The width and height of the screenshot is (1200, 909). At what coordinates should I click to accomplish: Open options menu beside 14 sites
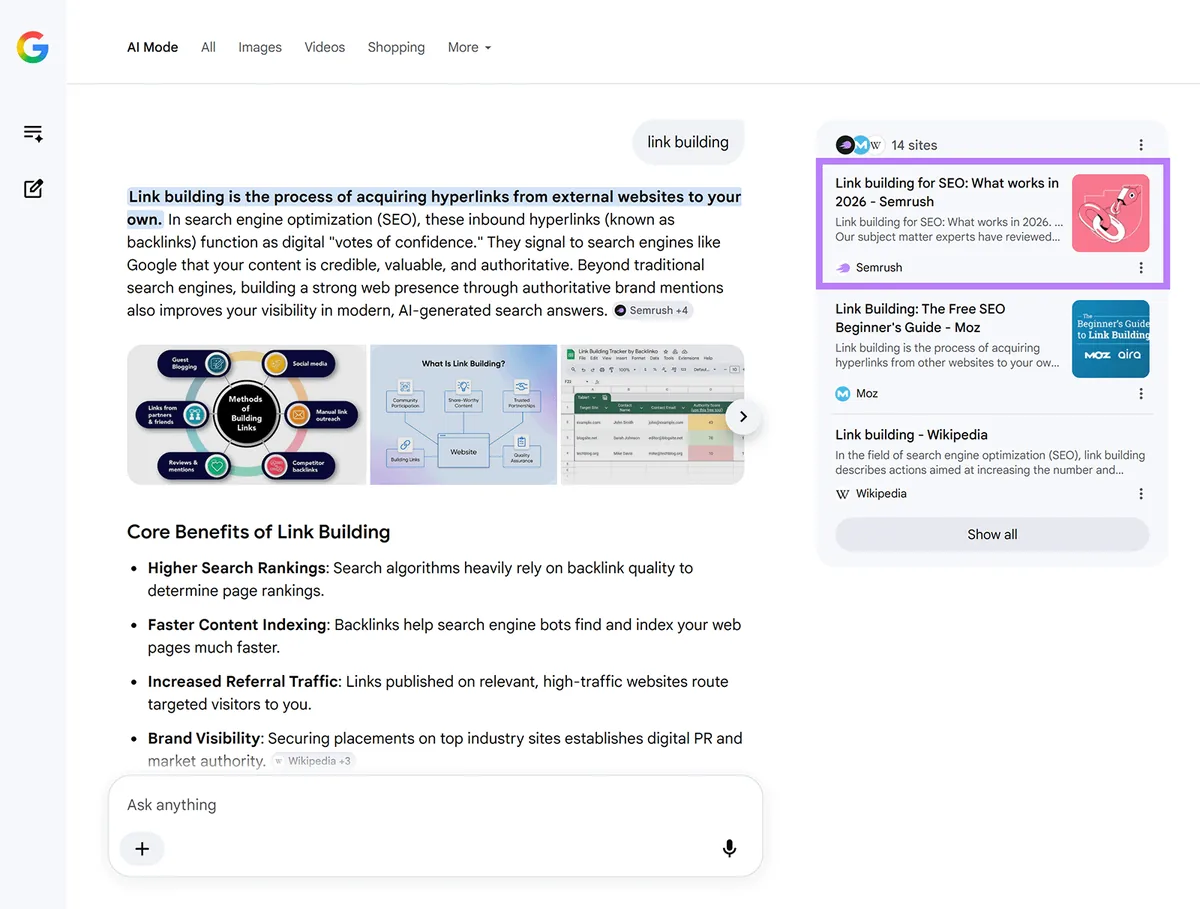click(1141, 145)
